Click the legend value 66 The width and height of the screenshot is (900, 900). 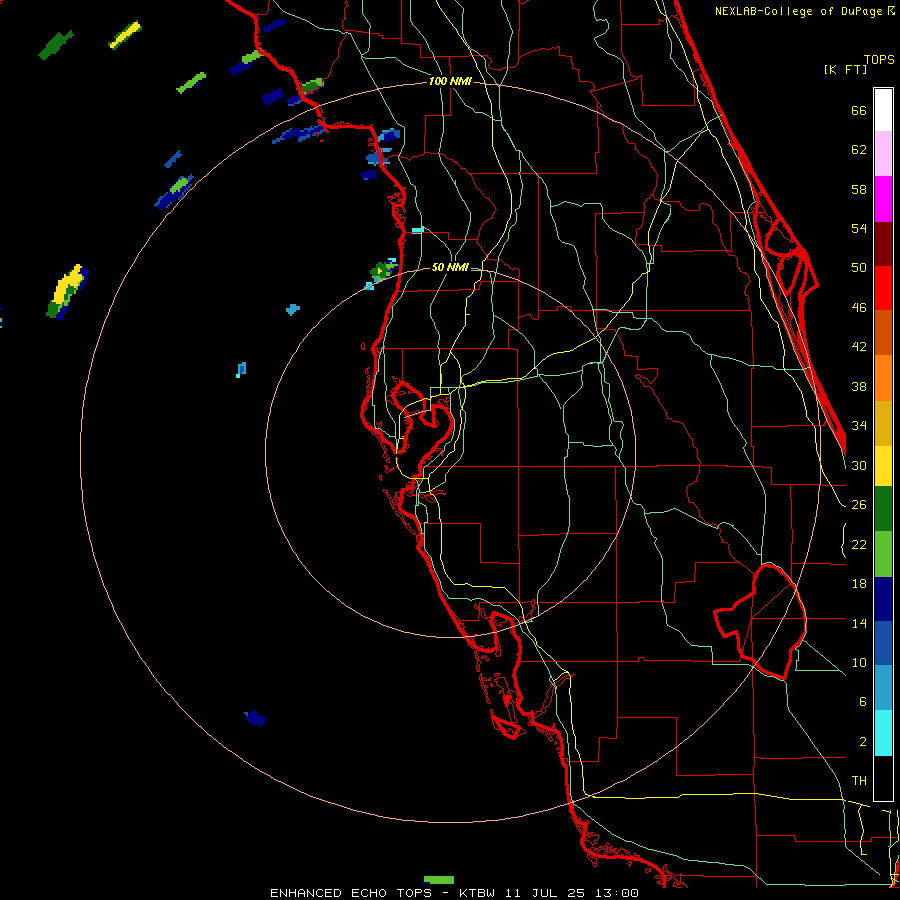[859, 110]
